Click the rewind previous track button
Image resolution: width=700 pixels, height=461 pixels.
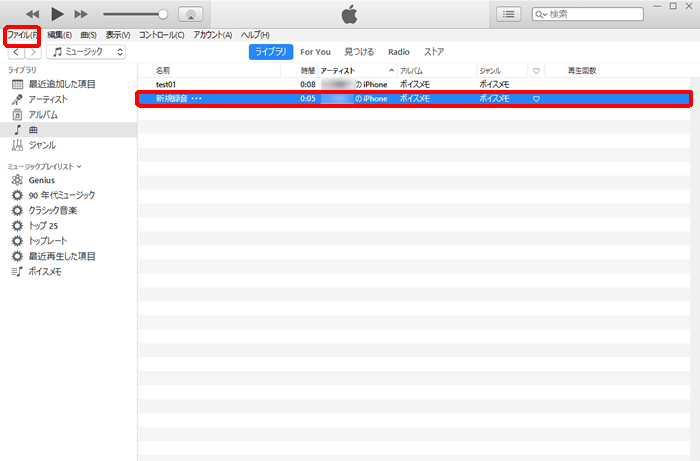33,14
